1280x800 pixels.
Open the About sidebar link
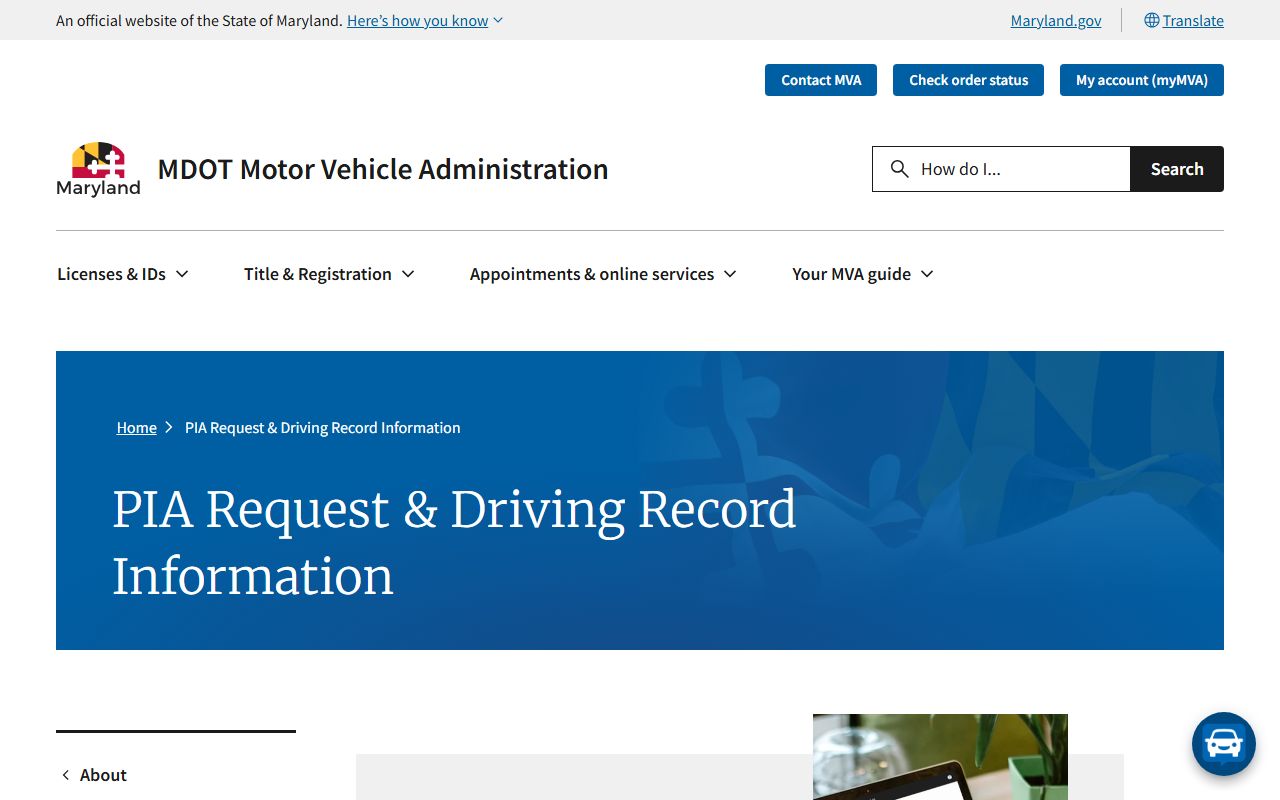tap(103, 775)
